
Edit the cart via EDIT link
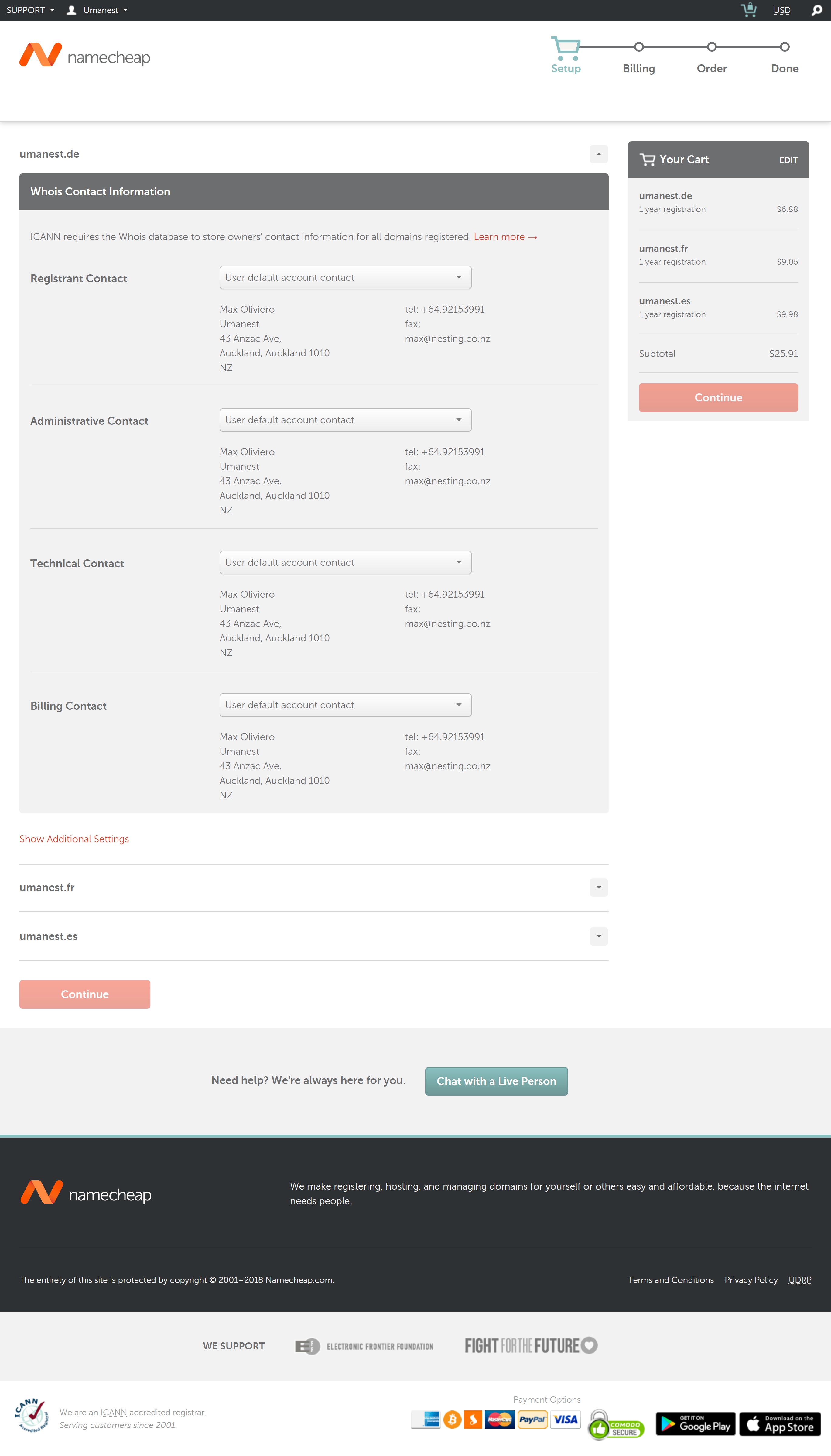[788, 160]
